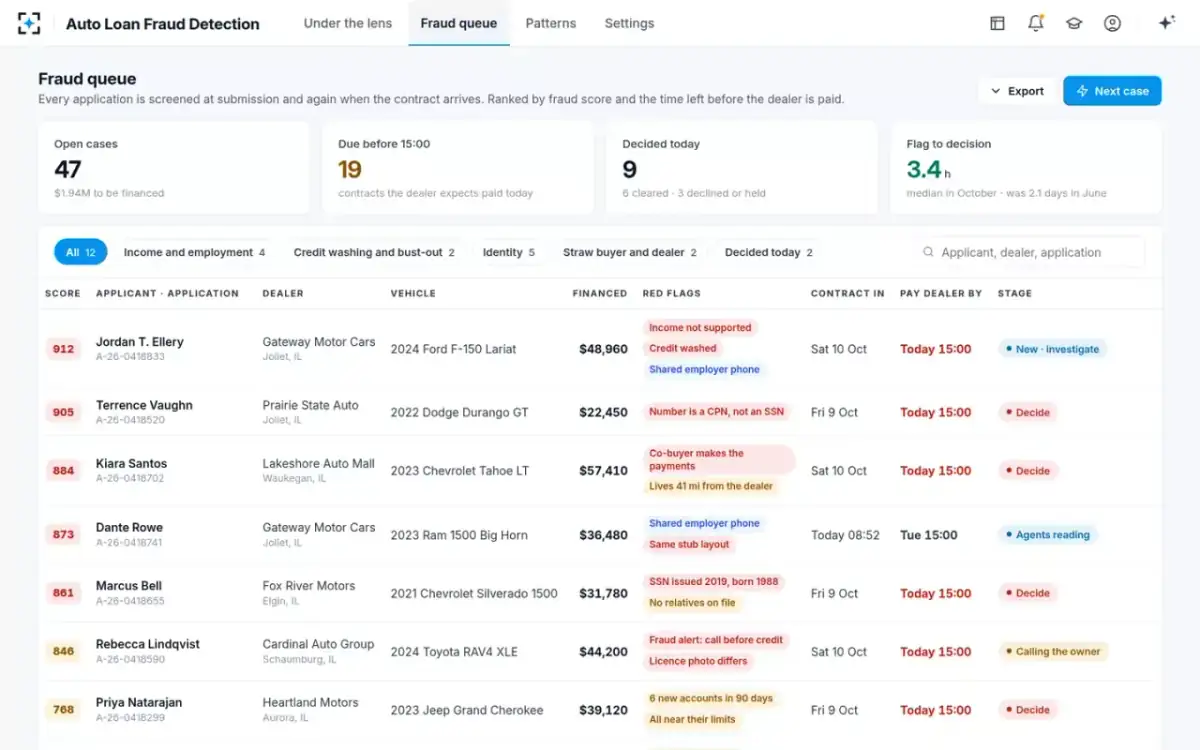Click the Licence photo differs flag
Screen dimensions: 1200x750
[x=698, y=661]
